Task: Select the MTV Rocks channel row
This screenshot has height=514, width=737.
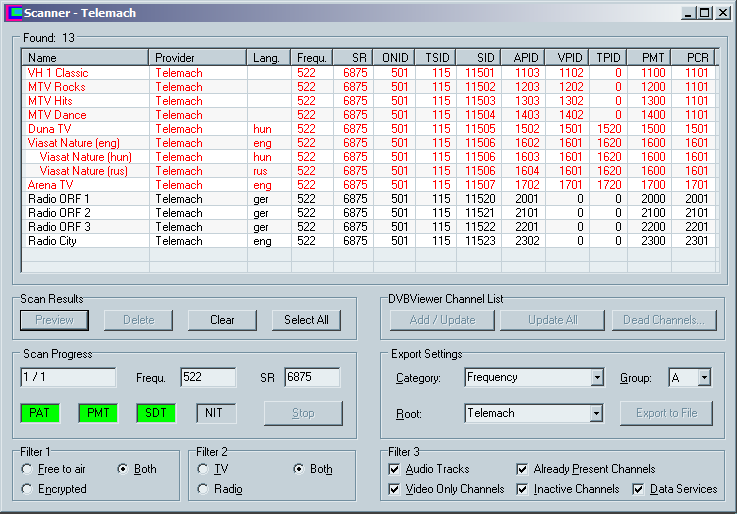Action: 369,87
